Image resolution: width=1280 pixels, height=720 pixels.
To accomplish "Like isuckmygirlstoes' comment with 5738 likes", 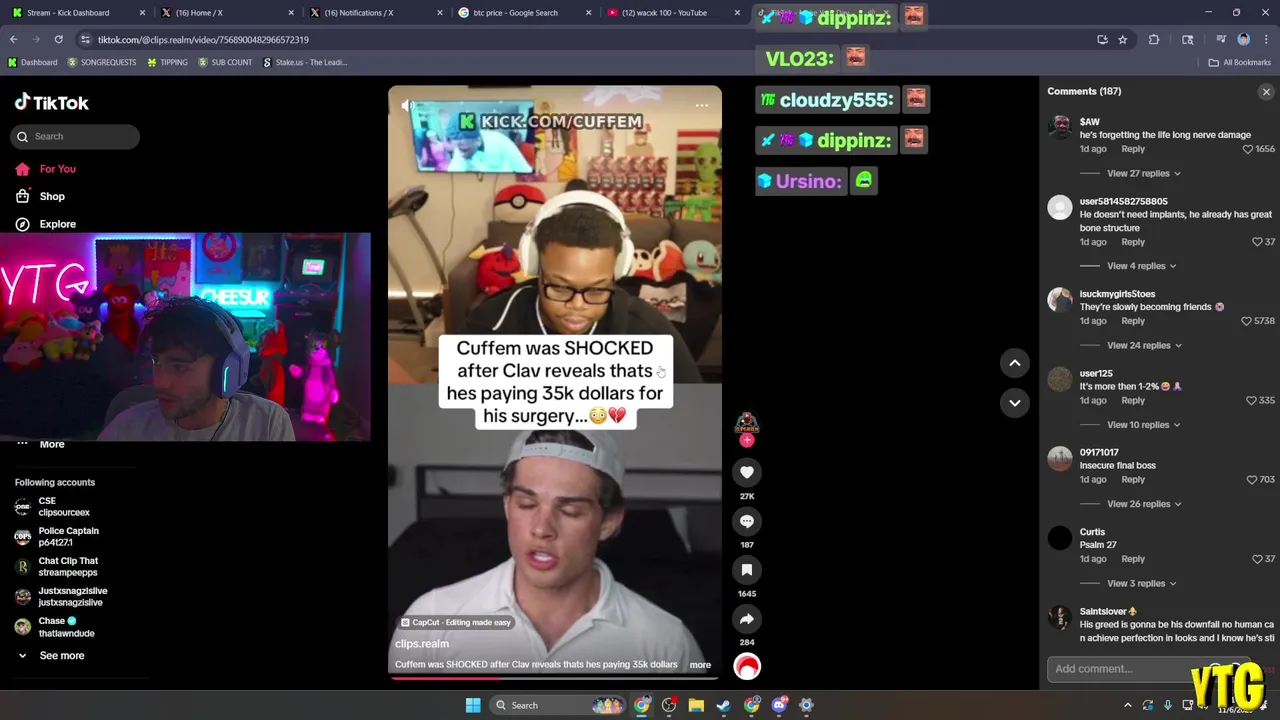I will click(x=1246, y=321).
